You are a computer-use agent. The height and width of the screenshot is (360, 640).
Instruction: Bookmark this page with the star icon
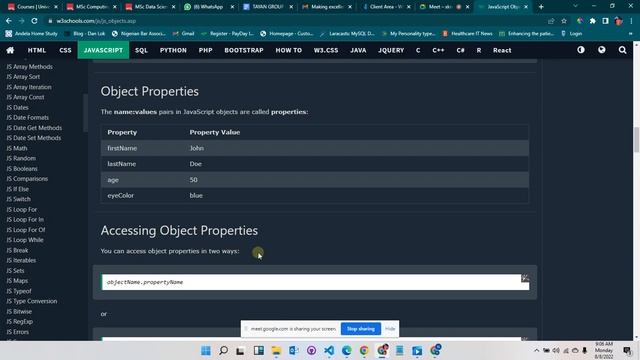click(564, 21)
